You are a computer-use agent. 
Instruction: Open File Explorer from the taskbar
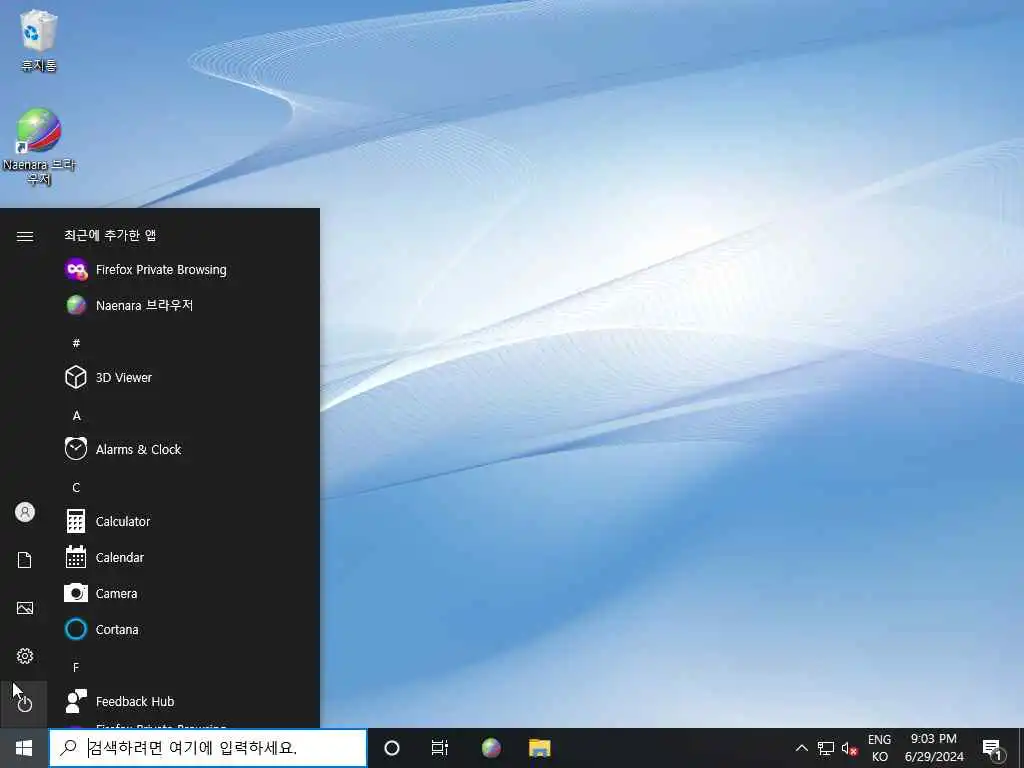539,748
